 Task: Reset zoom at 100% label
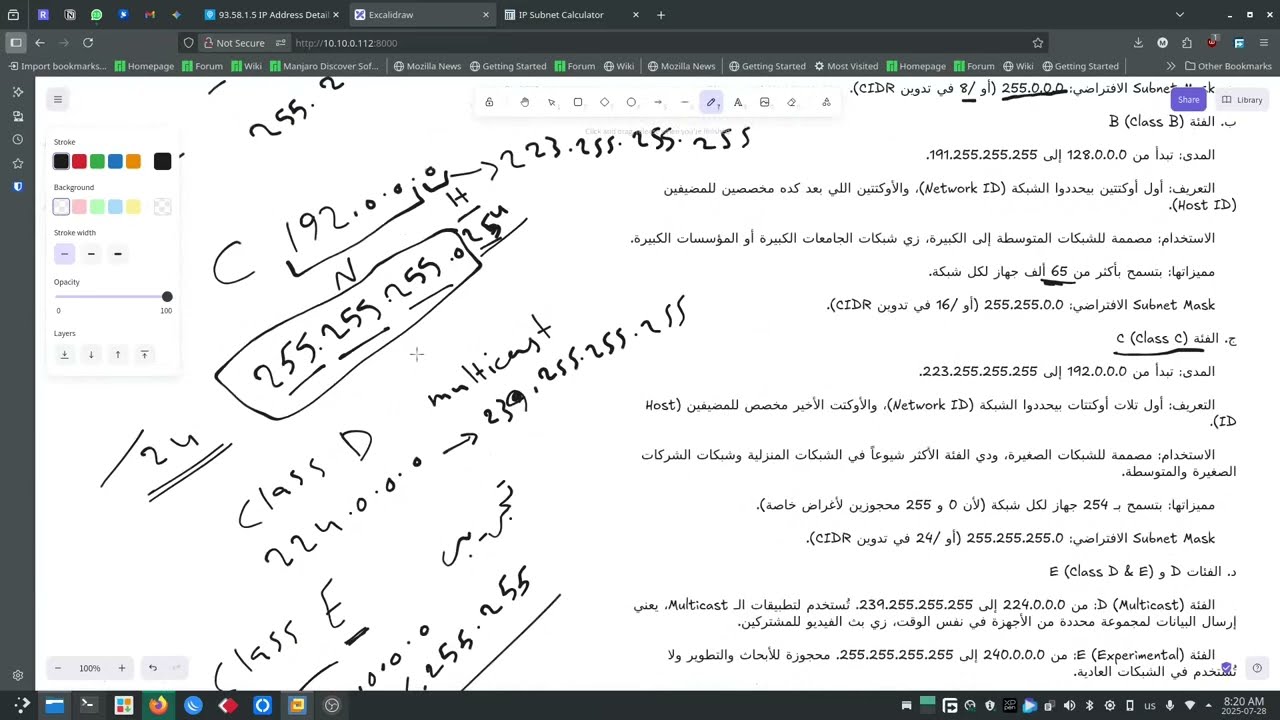[x=90, y=668]
